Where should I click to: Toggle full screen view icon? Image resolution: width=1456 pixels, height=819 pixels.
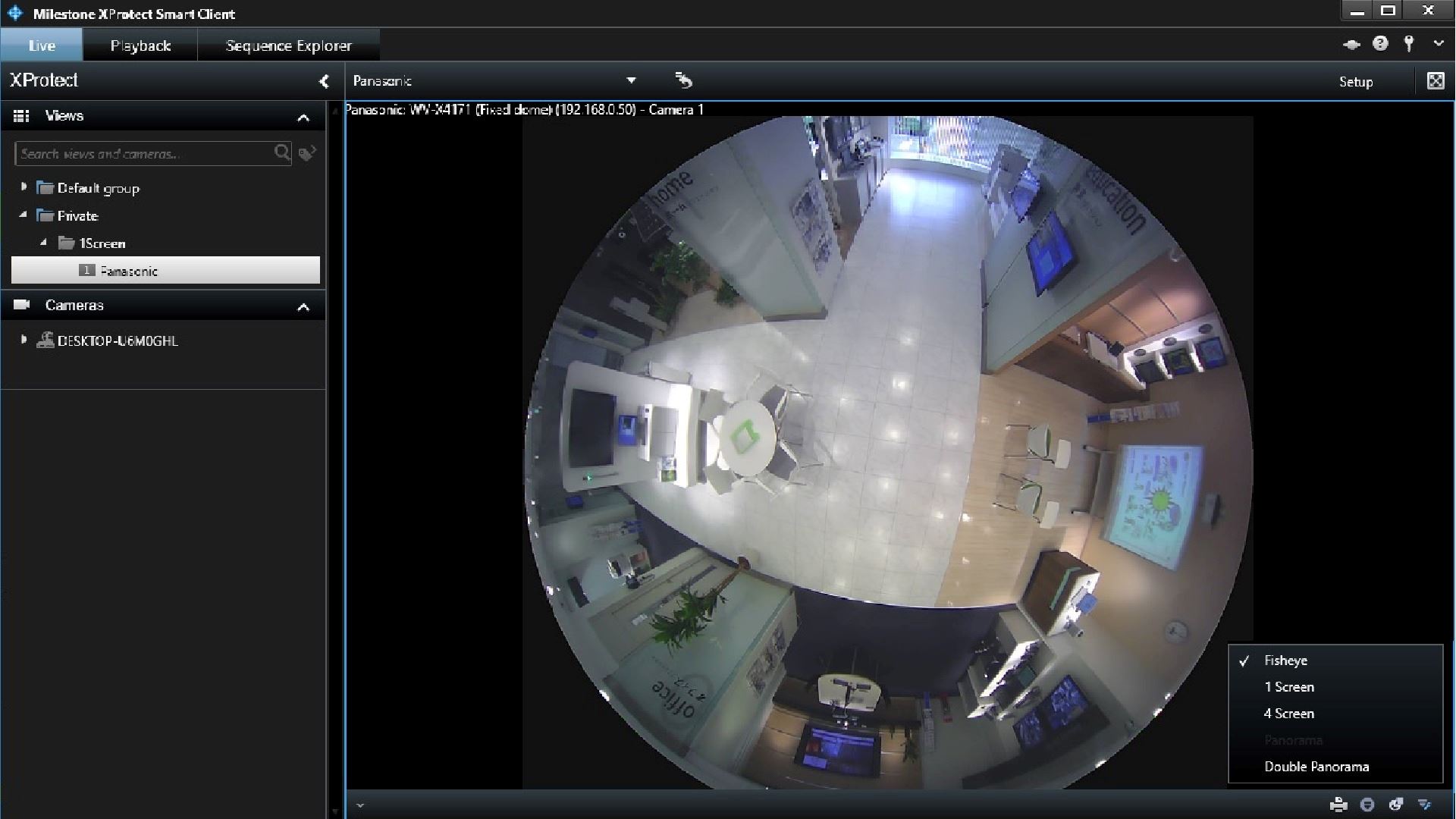point(1436,81)
